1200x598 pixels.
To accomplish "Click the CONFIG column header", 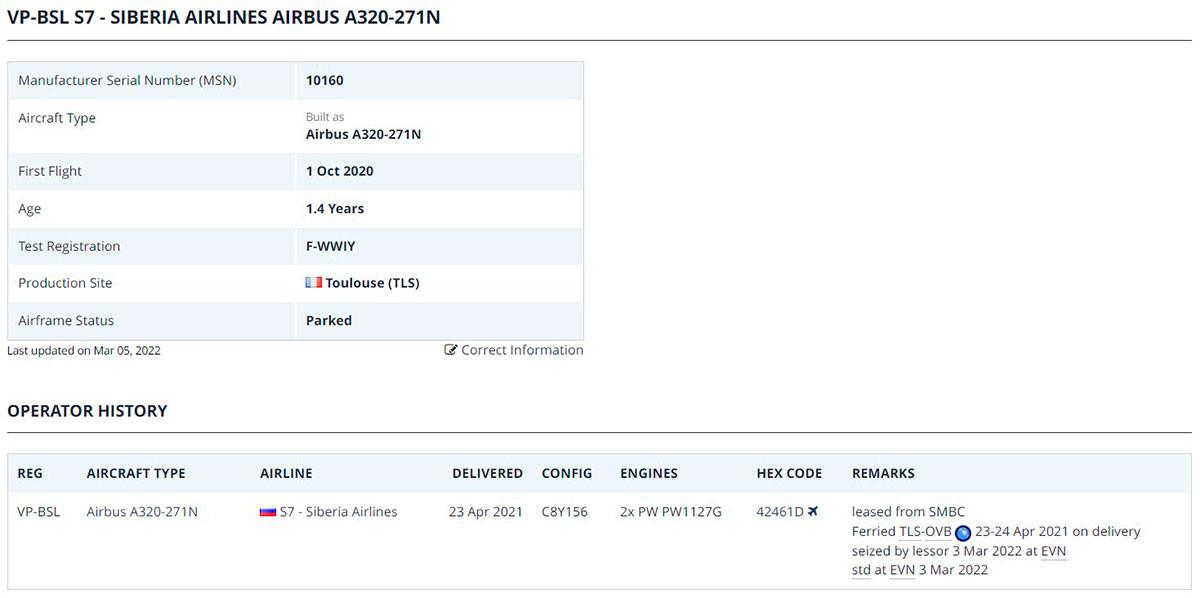I will click(x=567, y=473).
